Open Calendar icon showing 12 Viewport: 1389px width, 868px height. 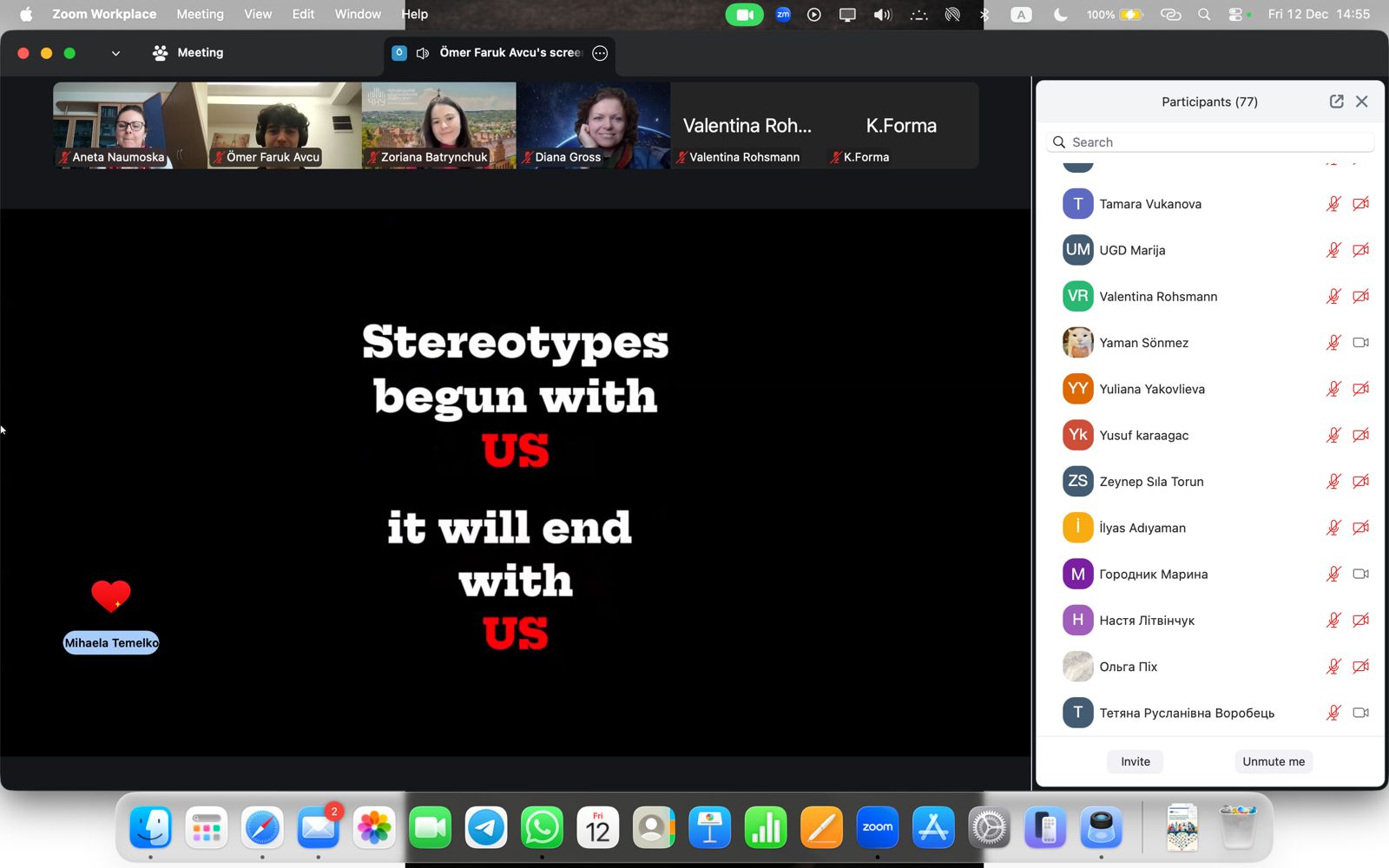click(x=598, y=827)
